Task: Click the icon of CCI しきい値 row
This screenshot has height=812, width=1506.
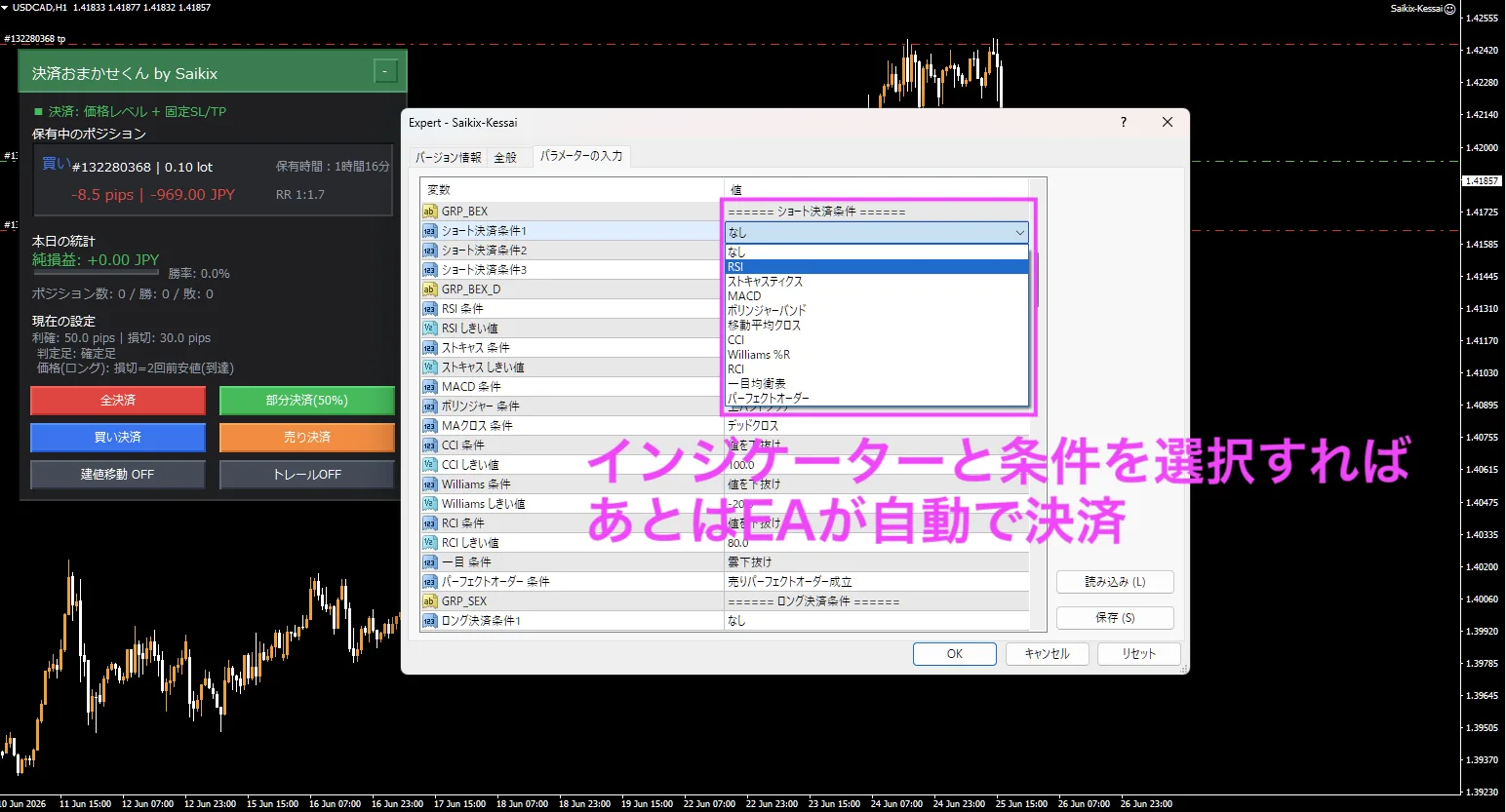Action: click(429, 465)
